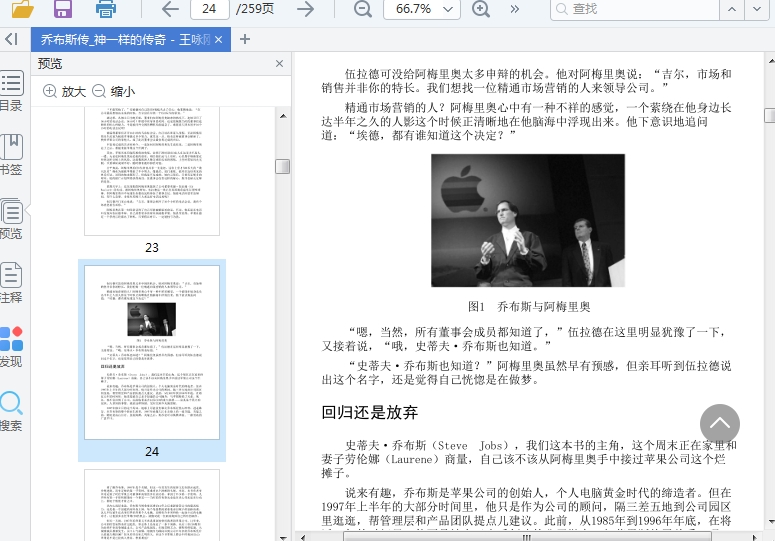
Task: Collapse the sidebar with the arrow toggle
Action: 11,39
